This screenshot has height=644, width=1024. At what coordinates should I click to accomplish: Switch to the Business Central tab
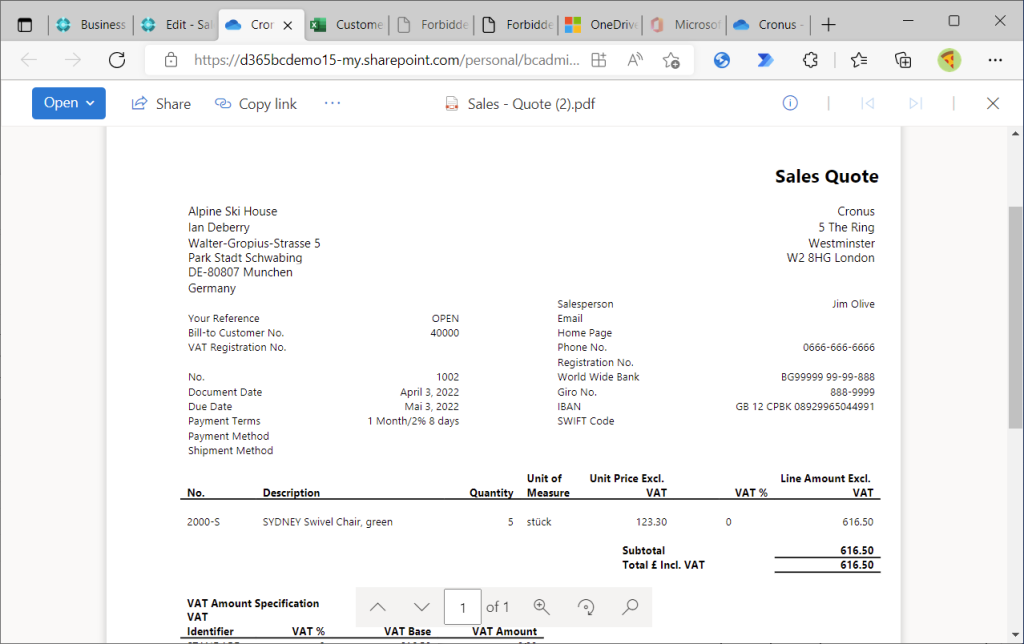90,25
